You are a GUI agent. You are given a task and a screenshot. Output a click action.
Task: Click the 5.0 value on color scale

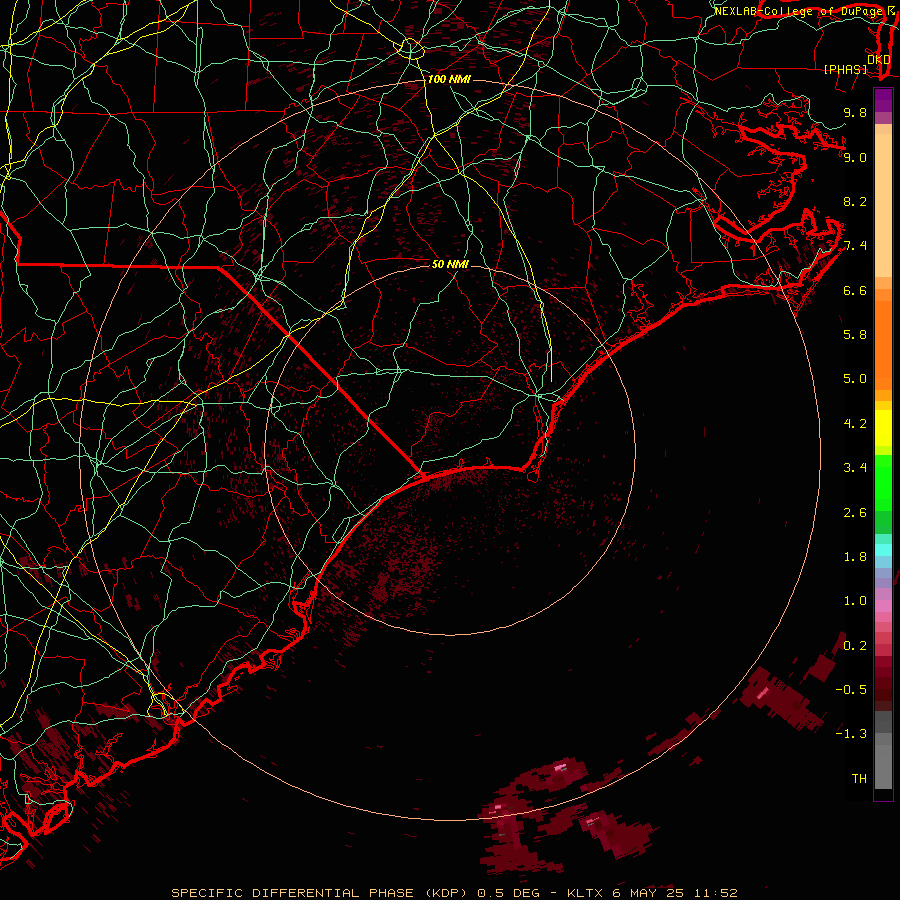[x=855, y=379]
